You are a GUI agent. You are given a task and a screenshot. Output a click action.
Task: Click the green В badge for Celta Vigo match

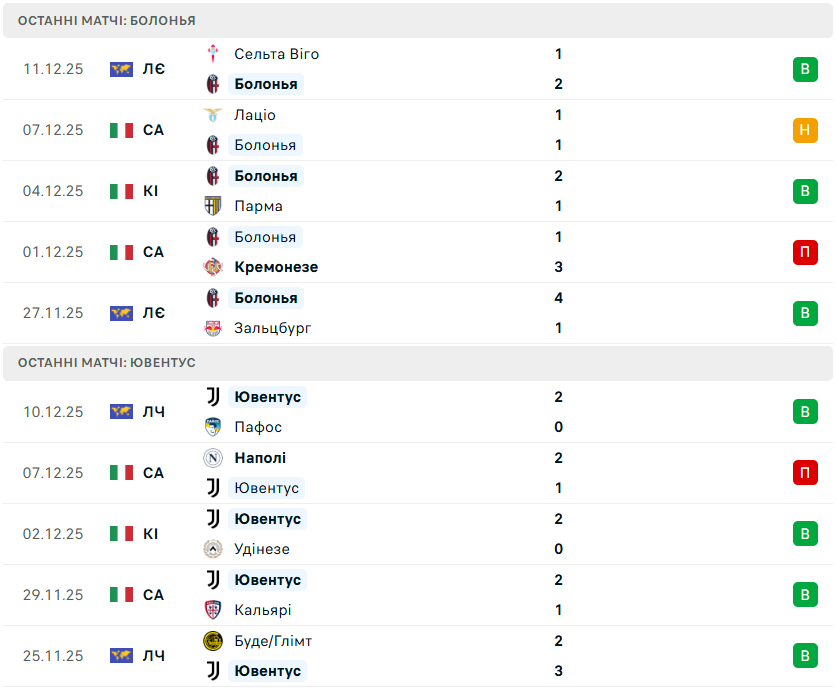[805, 69]
